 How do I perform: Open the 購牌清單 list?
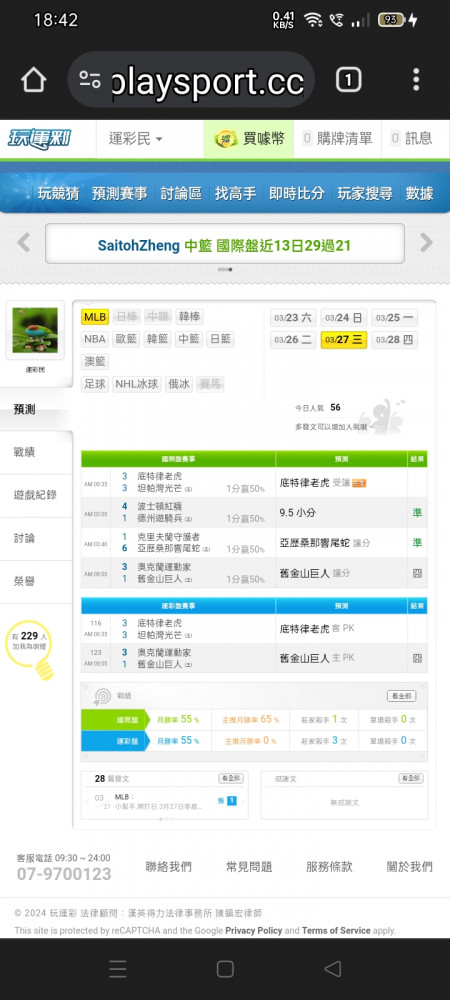(x=337, y=138)
